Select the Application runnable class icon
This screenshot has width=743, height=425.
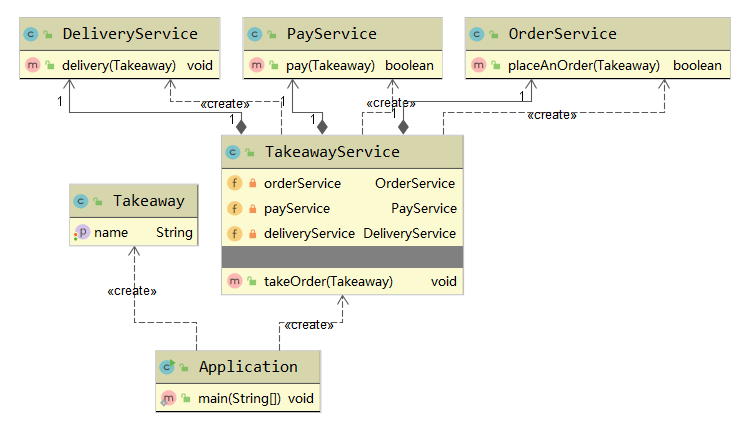click(x=167, y=367)
